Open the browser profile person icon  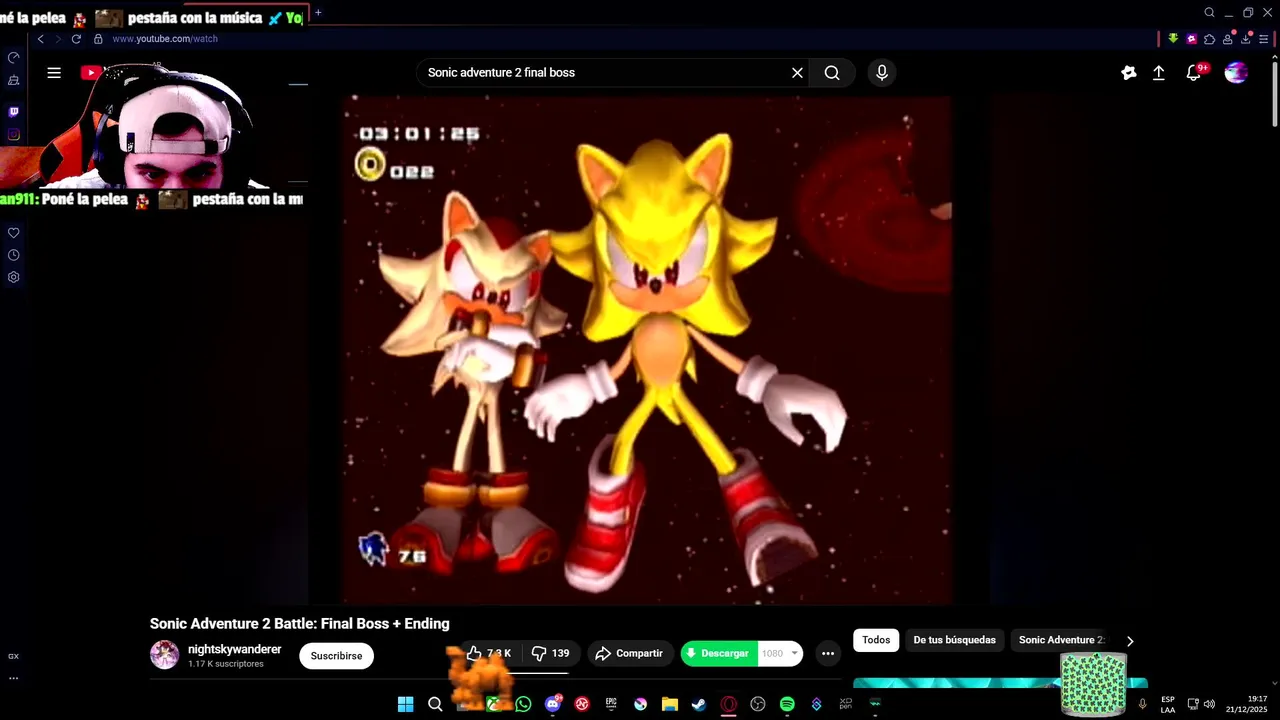pos(1228,39)
